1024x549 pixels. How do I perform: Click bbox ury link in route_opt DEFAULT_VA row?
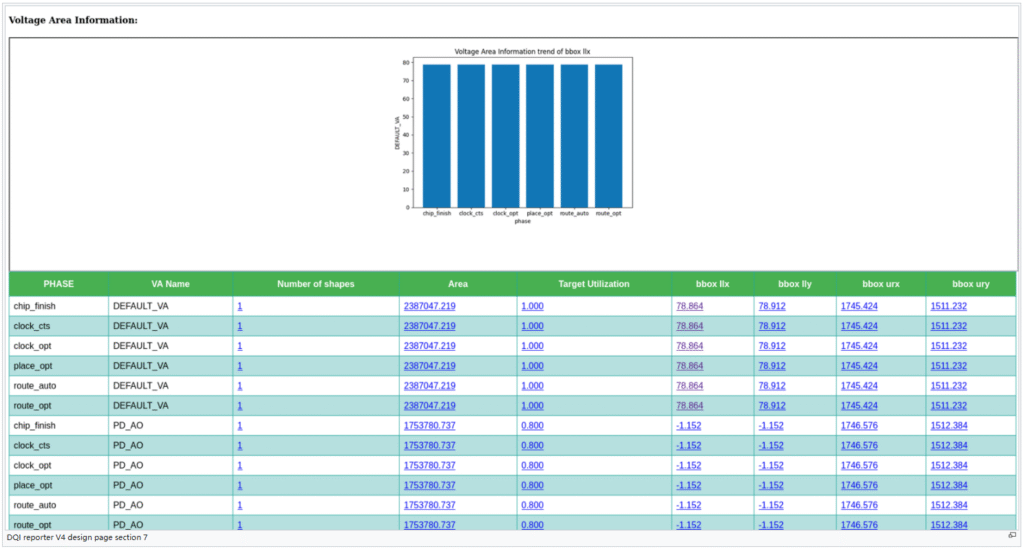pyautogui.click(x=948, y=406)
